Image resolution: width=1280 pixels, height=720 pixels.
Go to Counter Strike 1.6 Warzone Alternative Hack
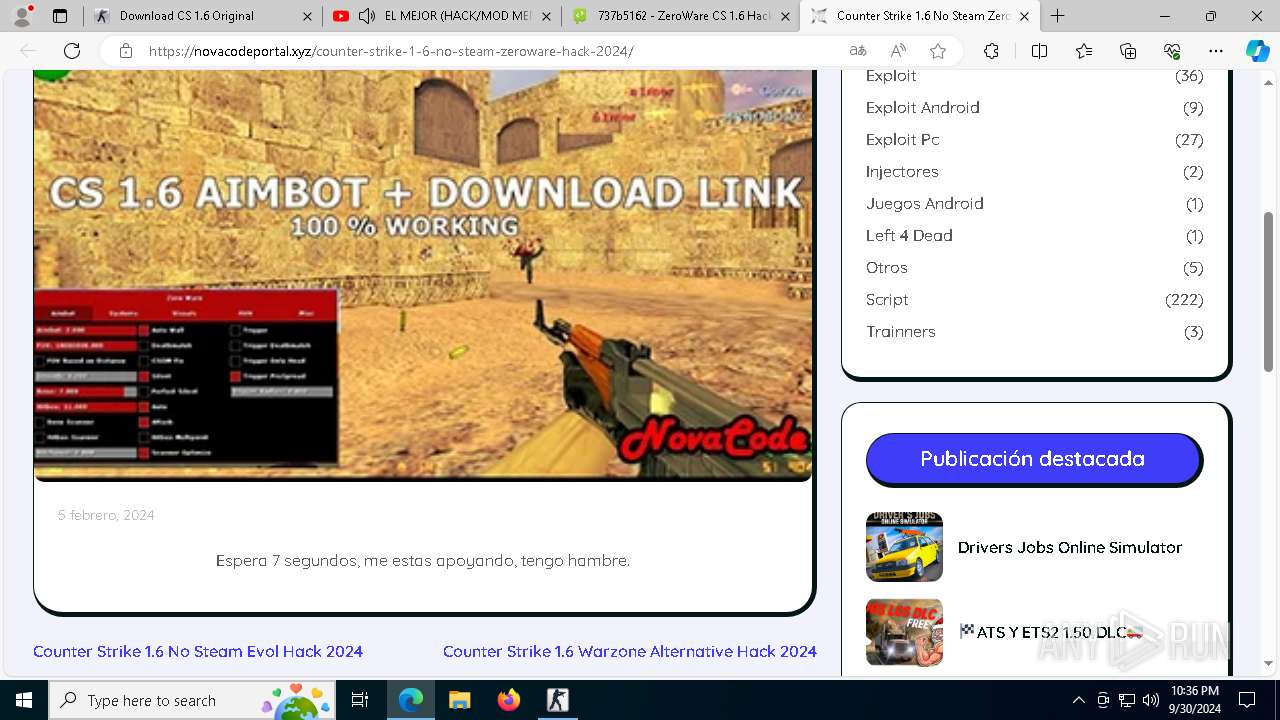click(x=630, y=651)
